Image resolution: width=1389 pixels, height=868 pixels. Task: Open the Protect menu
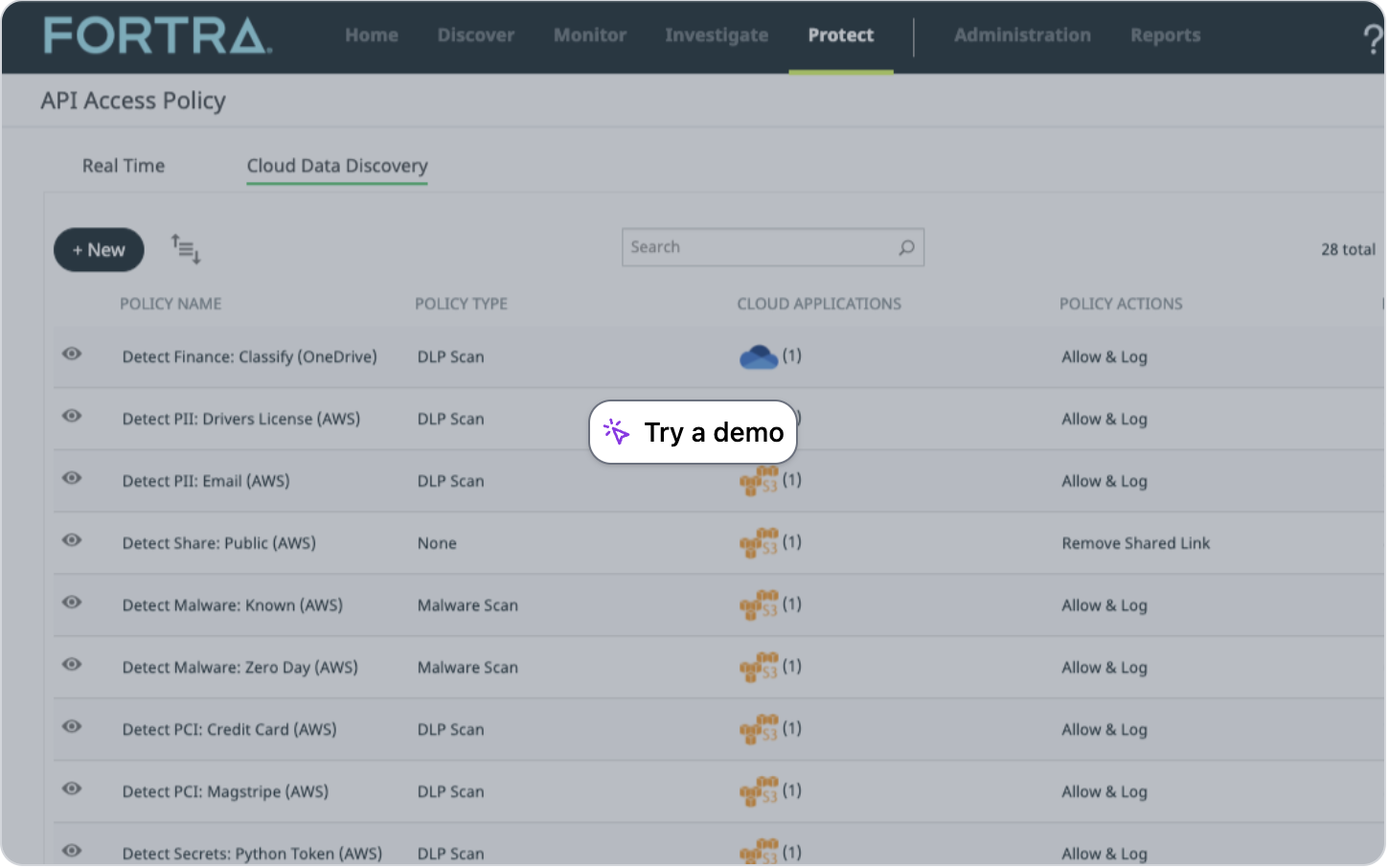(x=841, y=35)
